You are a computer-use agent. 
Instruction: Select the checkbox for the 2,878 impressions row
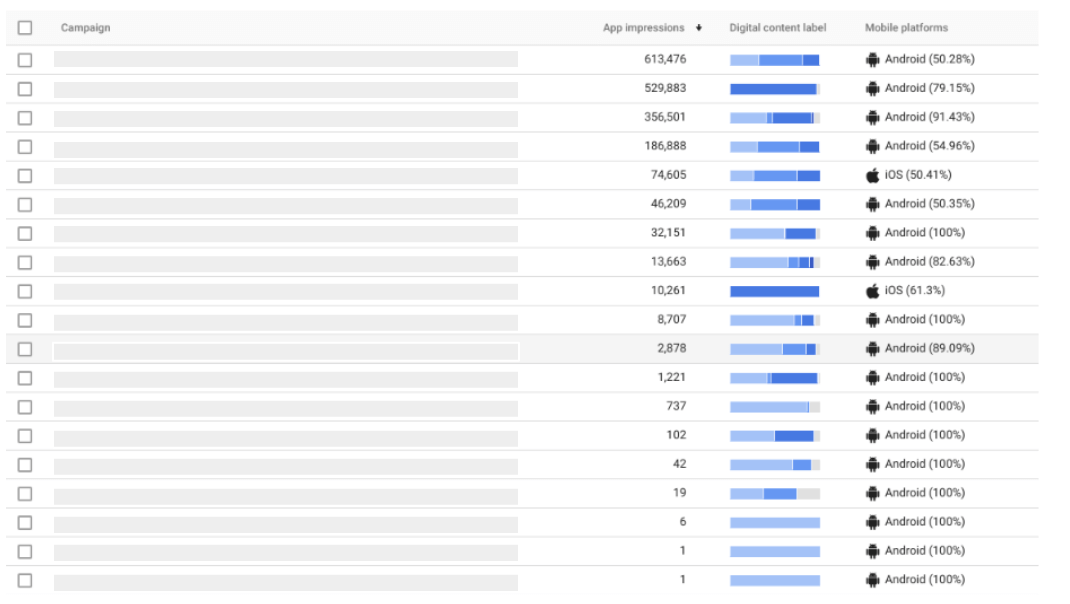tap(25, 349)
